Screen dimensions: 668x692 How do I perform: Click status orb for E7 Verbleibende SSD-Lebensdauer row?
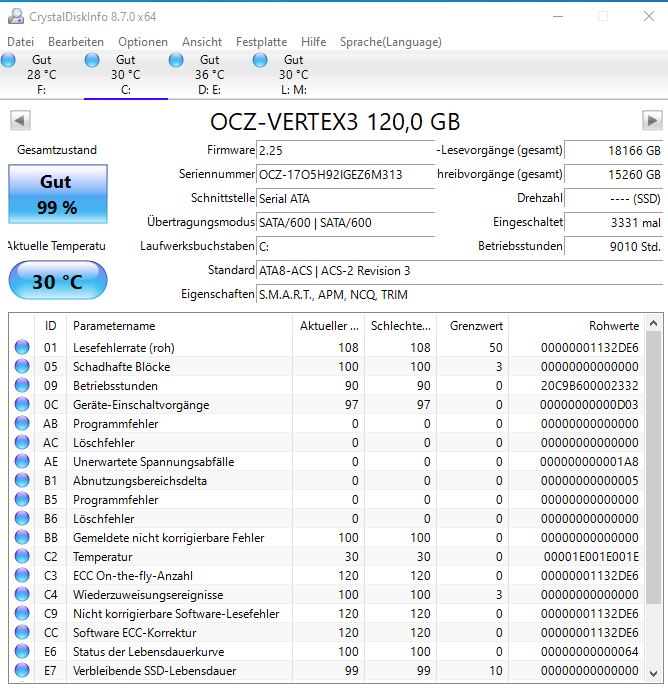pyautogui.click(x=22, y=670)
